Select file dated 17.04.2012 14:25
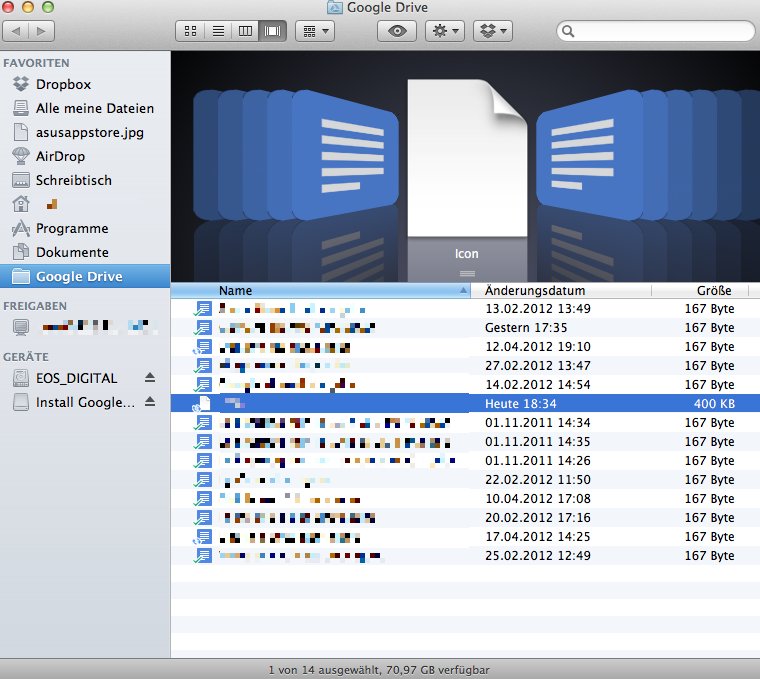 465,537
